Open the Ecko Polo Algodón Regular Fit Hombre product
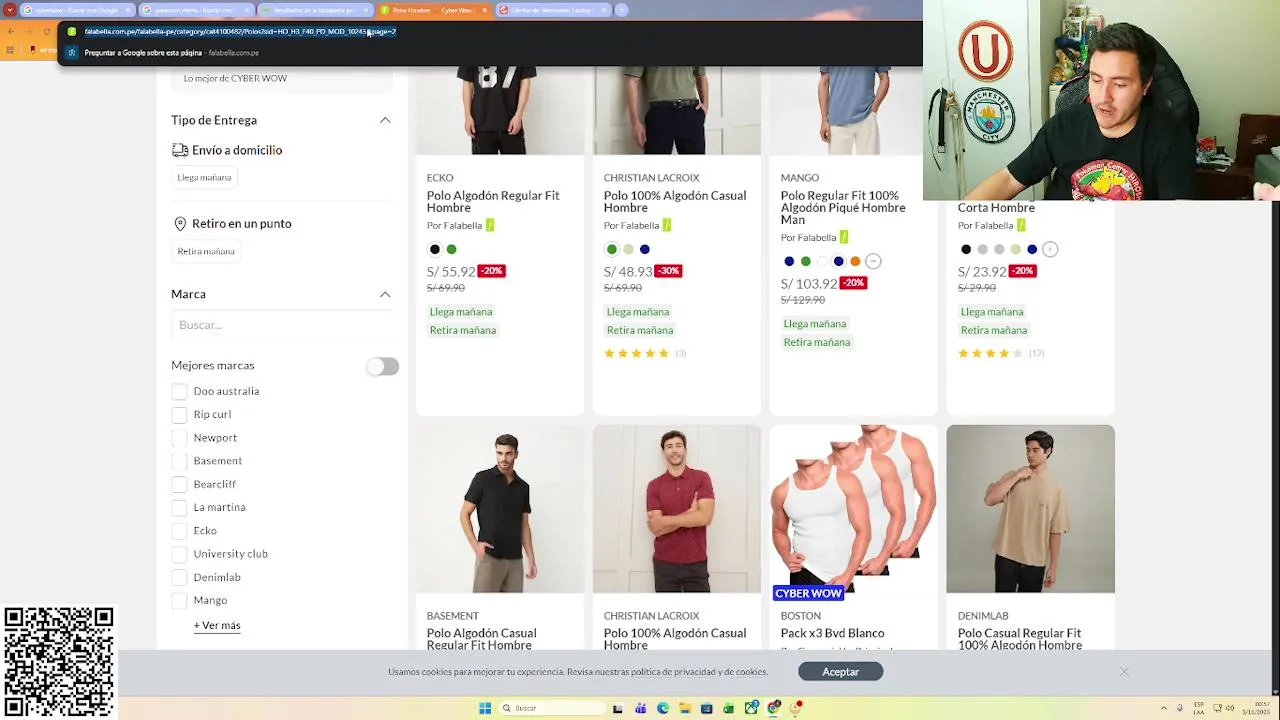The height and width of the screenshot is (720, 1280). click(x=493, y=201)
